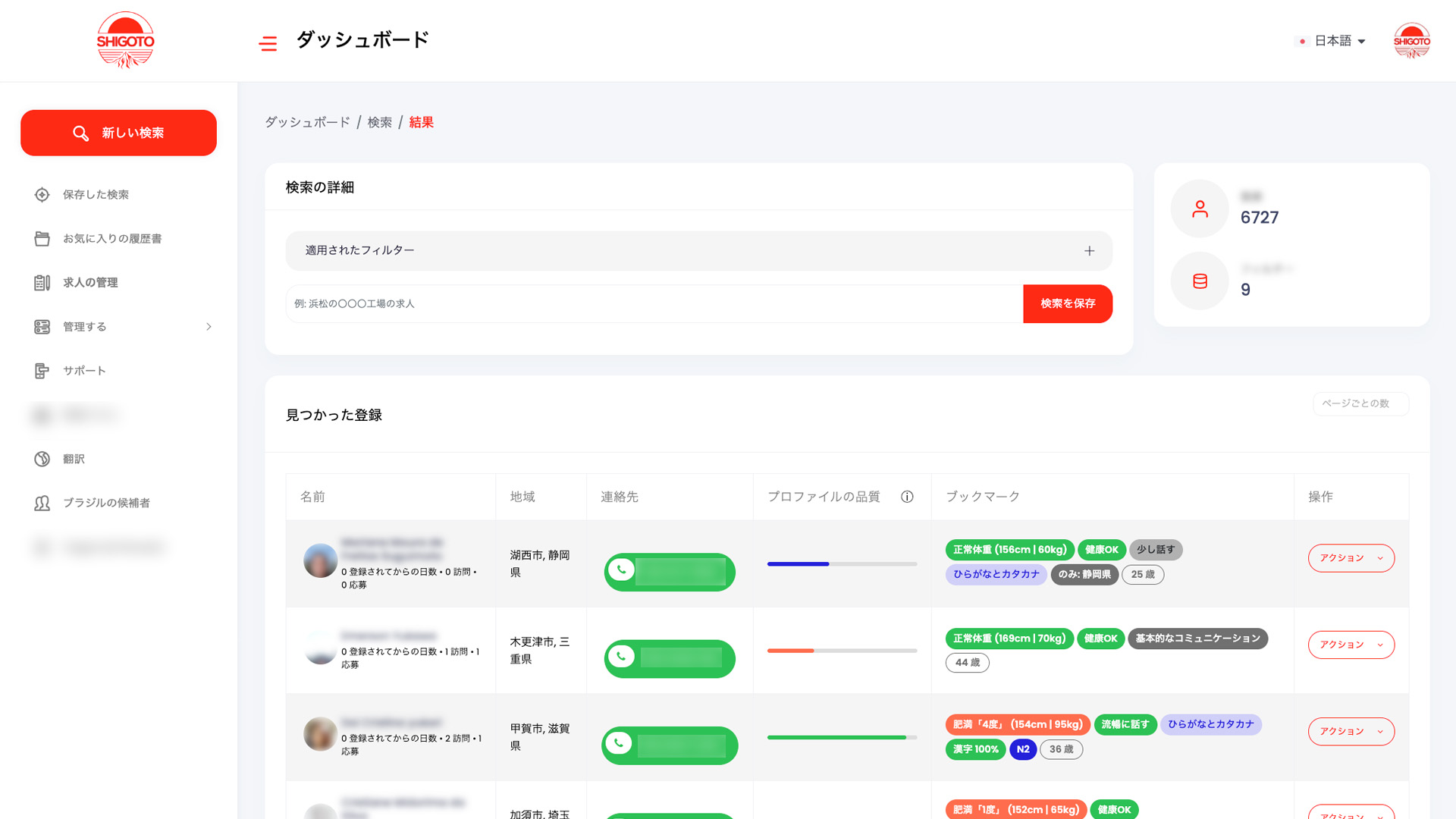This screenshot has width=1456, height=819.
Task: Click the red 新しい検索 button
Action: [118, 133]
